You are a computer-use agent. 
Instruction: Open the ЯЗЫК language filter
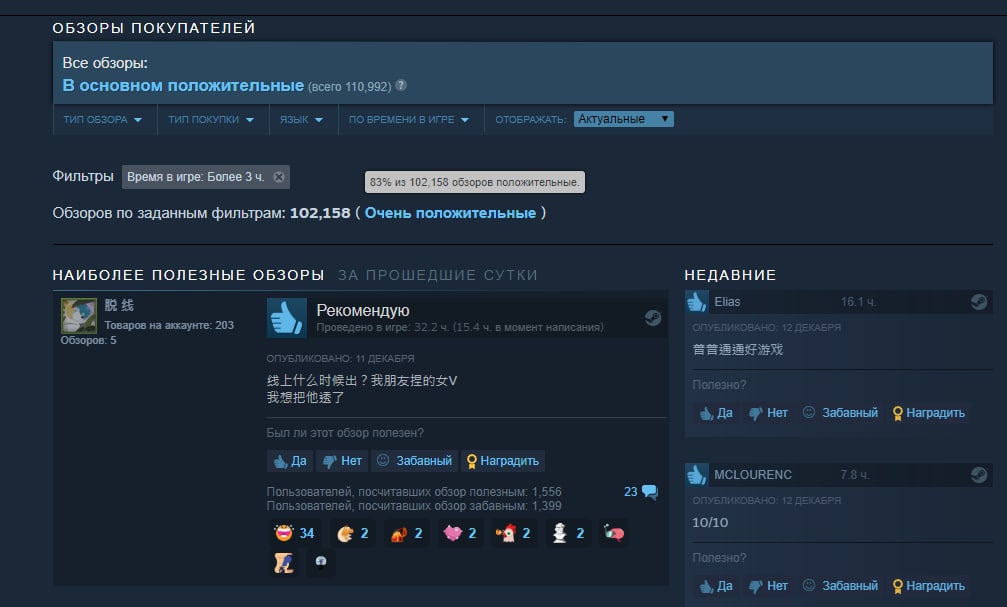tap(301, 119)
